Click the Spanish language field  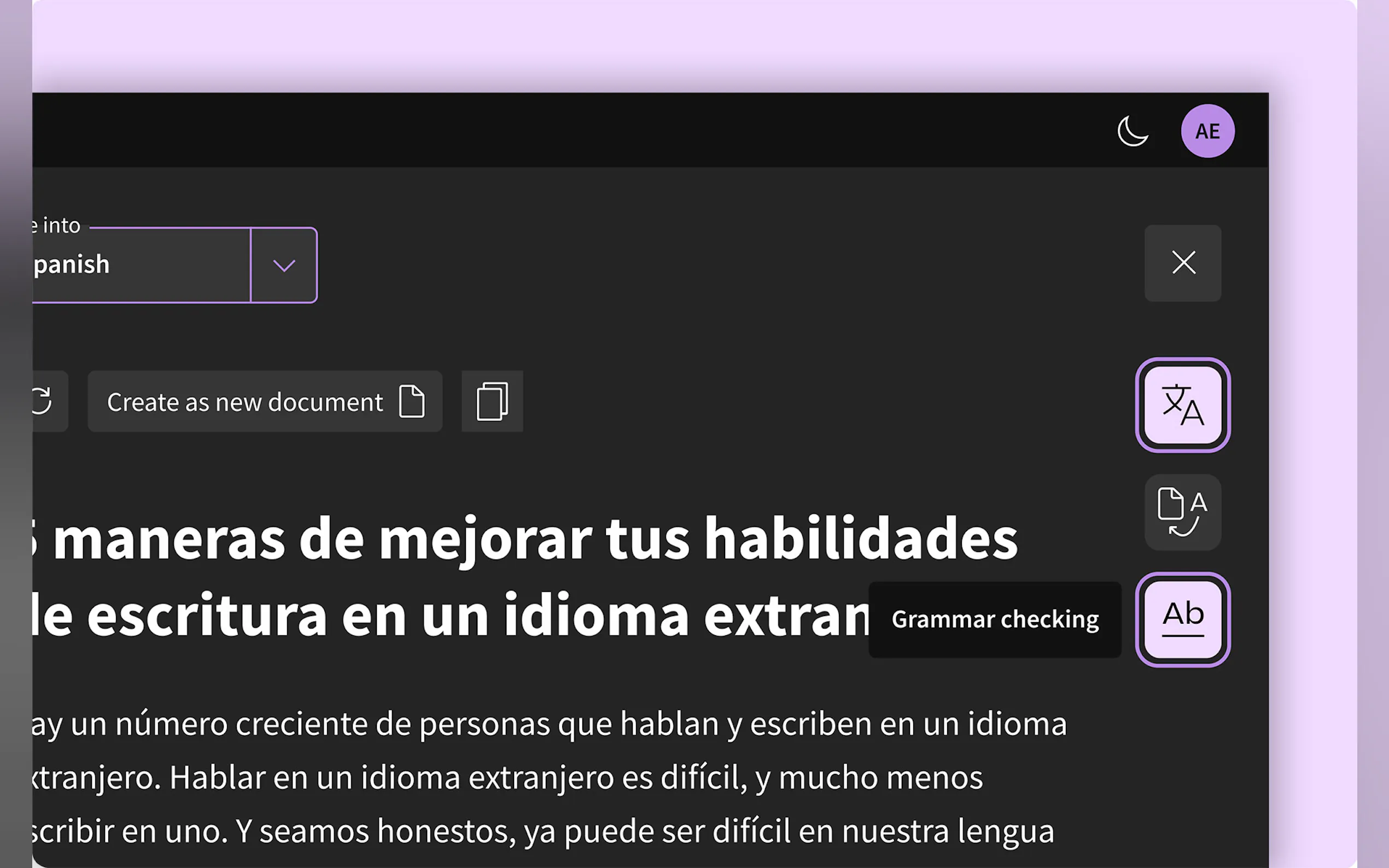click(x=141, y=265)
